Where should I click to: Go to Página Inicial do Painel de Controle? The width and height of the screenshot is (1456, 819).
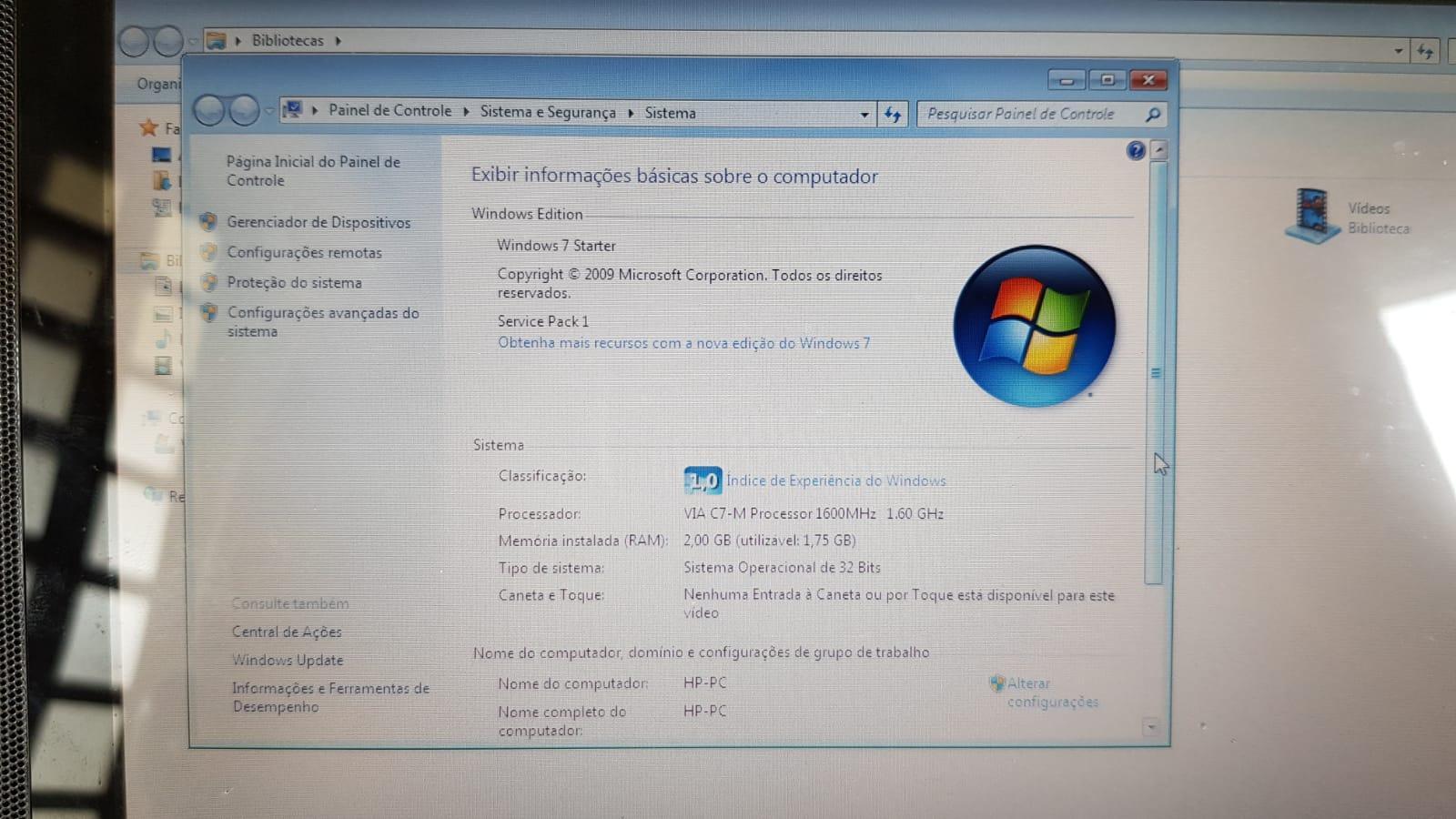313,170
